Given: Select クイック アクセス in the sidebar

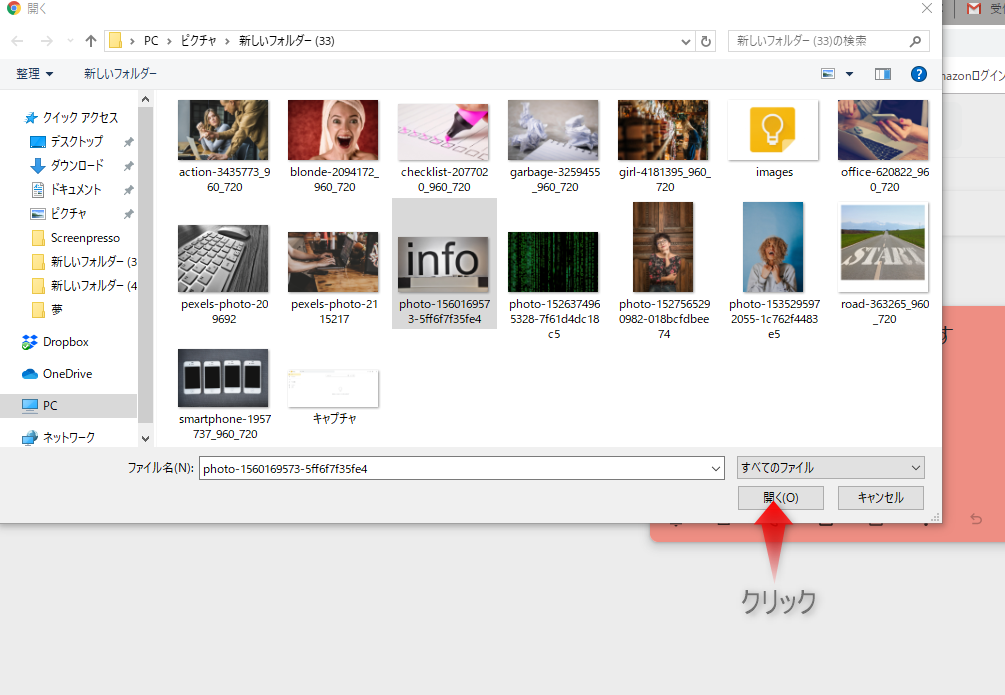Looking at the screenshot, I should coord(71,117).
